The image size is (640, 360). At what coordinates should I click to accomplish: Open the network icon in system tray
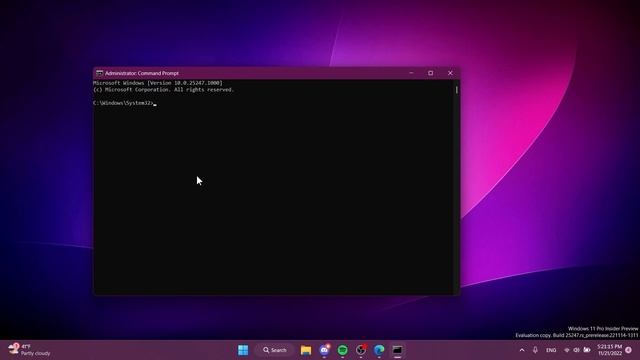coord(567,350)
